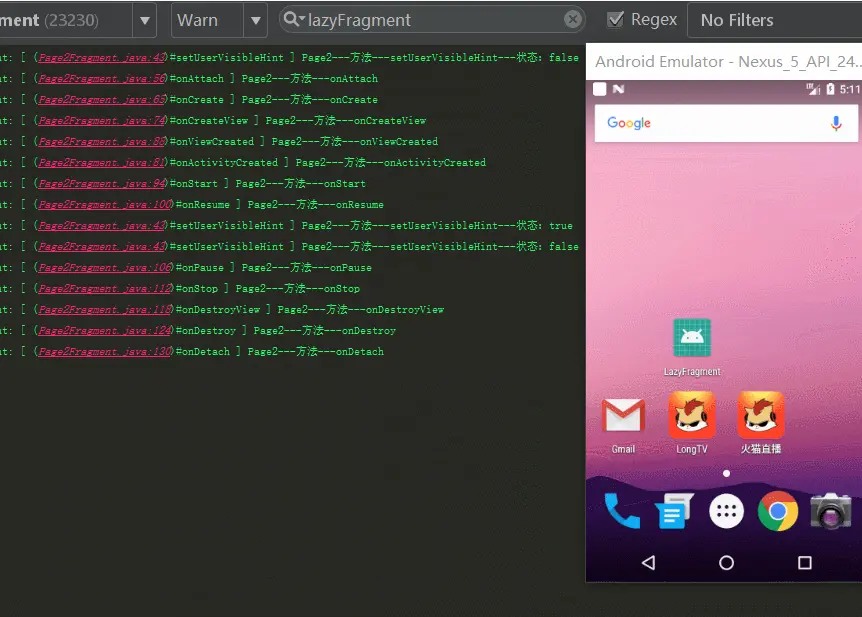The width and height of the screenshot is (862, 617).
Task: Tap the Google search bar in emulator
Action: pos(726,123)
